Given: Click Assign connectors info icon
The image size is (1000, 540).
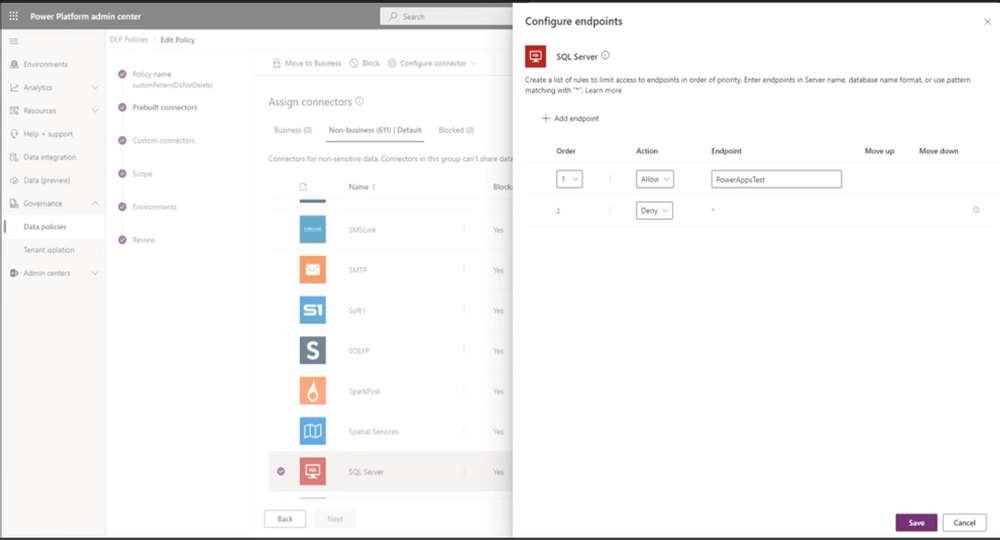Looking at the screenshot, I should pos(360,101).
